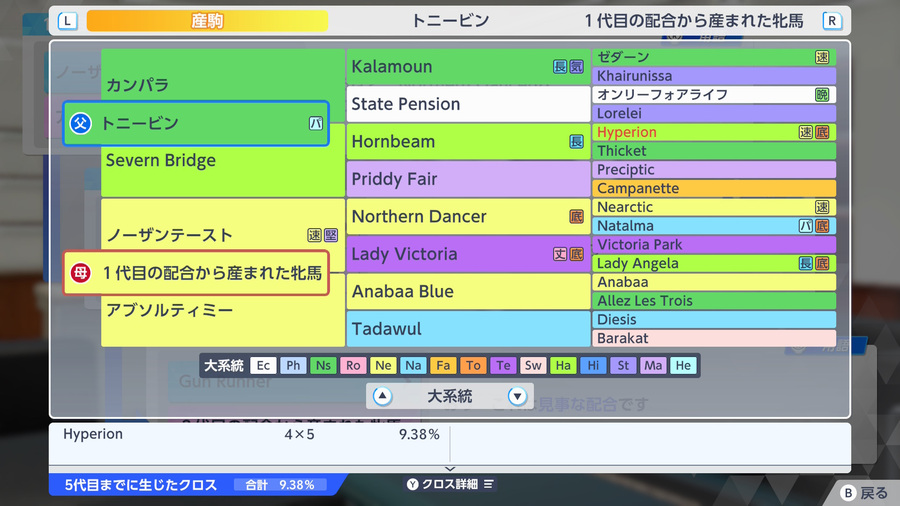Click the Te lineage color swatch
The width and height of the screenshot is (900, 506).
[x=503, y=365]
